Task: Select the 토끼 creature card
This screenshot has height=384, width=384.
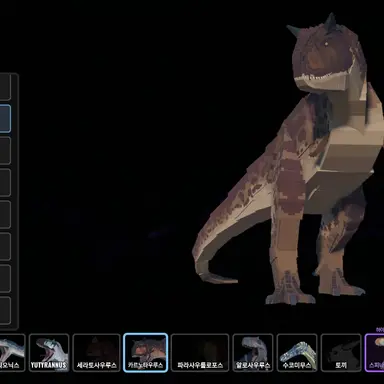Action: point(341,353)
